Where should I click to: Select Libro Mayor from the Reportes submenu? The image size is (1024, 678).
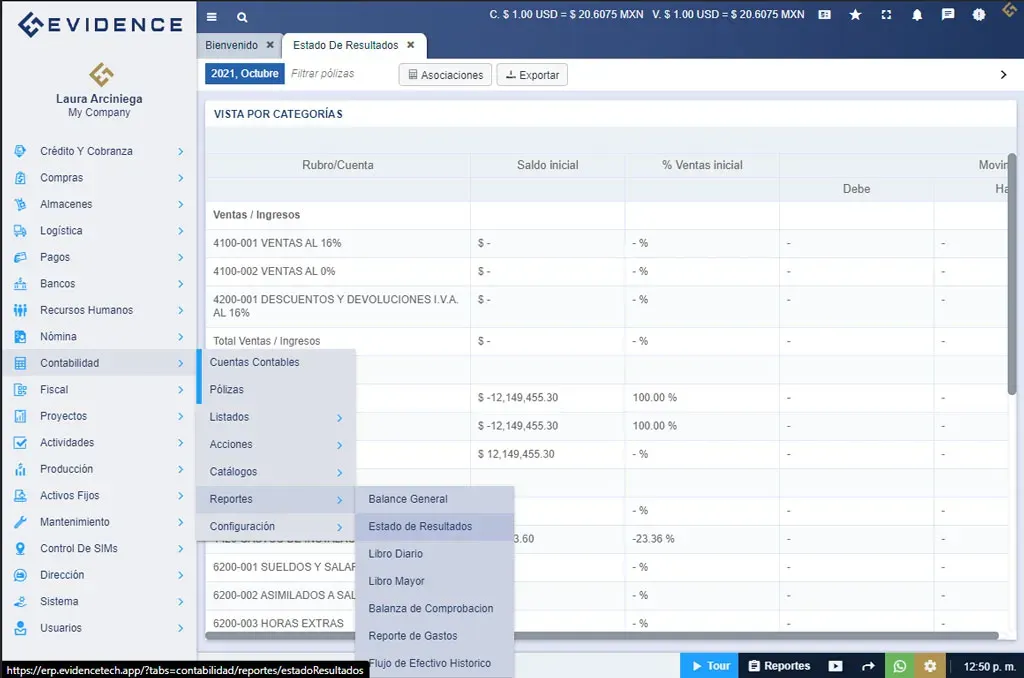click(x=395, y=580)
